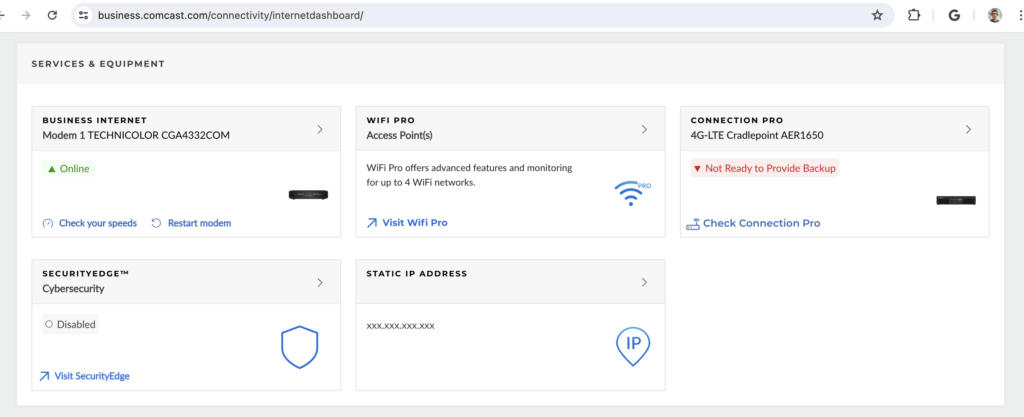This screenshot has height=417, width=1024.
Task: Expand the Connection Pro card chevron
Action: tap(968, 129)
